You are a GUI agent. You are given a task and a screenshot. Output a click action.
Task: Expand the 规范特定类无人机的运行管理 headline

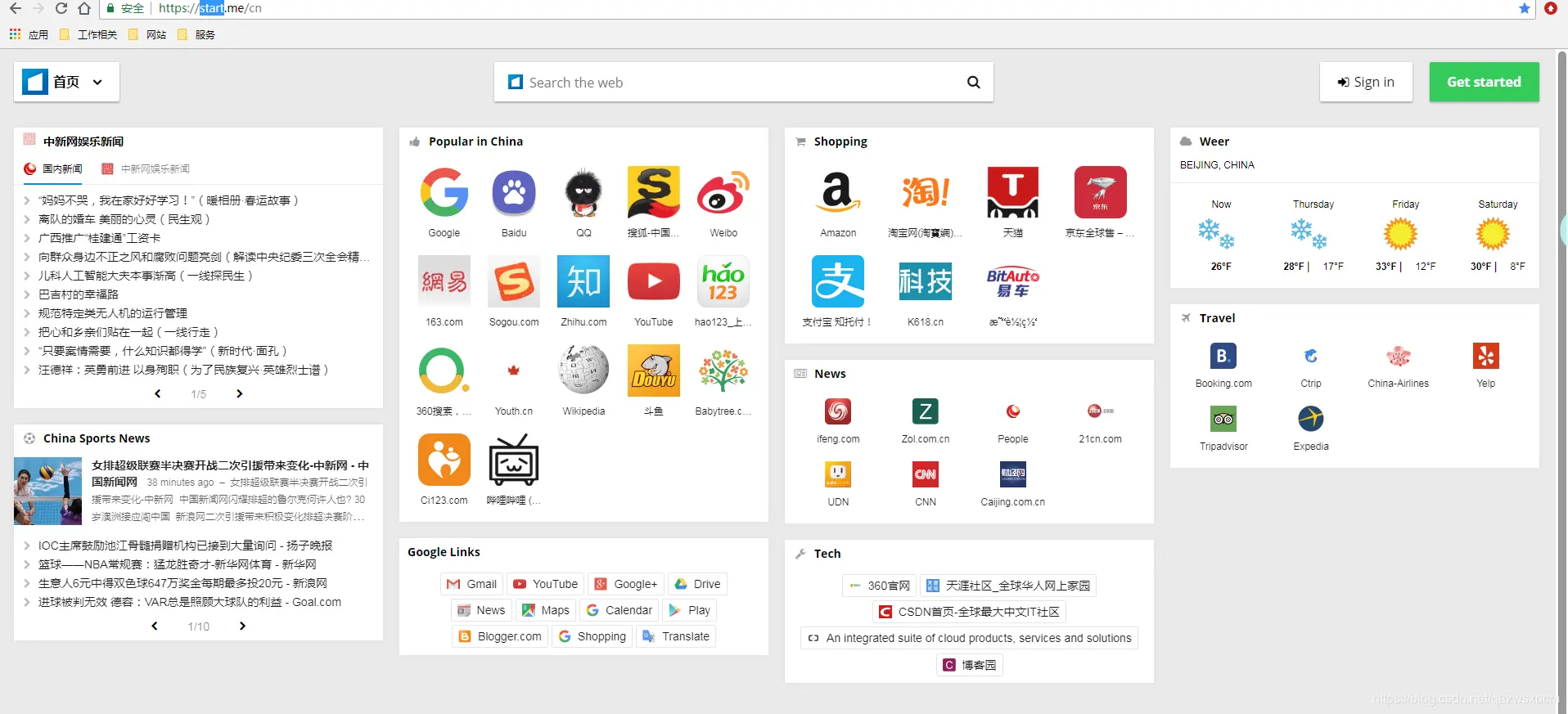pyautogui.click(x=28, y=313)
